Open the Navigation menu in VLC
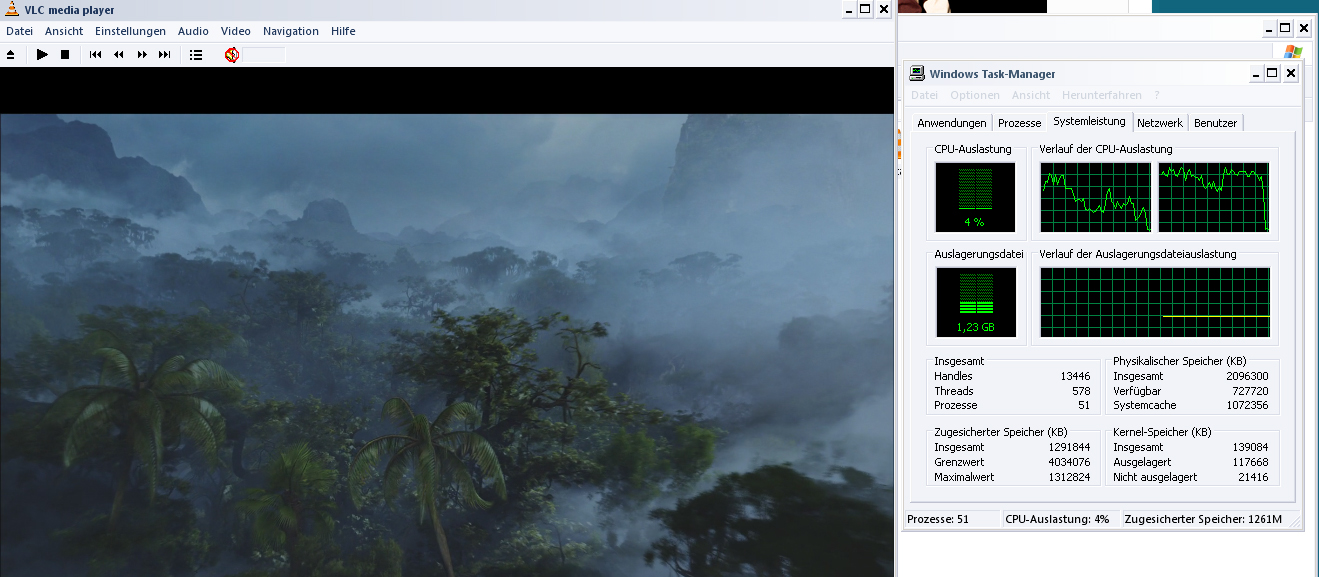This screenshot has width=1319, height=577. point(291,31)
